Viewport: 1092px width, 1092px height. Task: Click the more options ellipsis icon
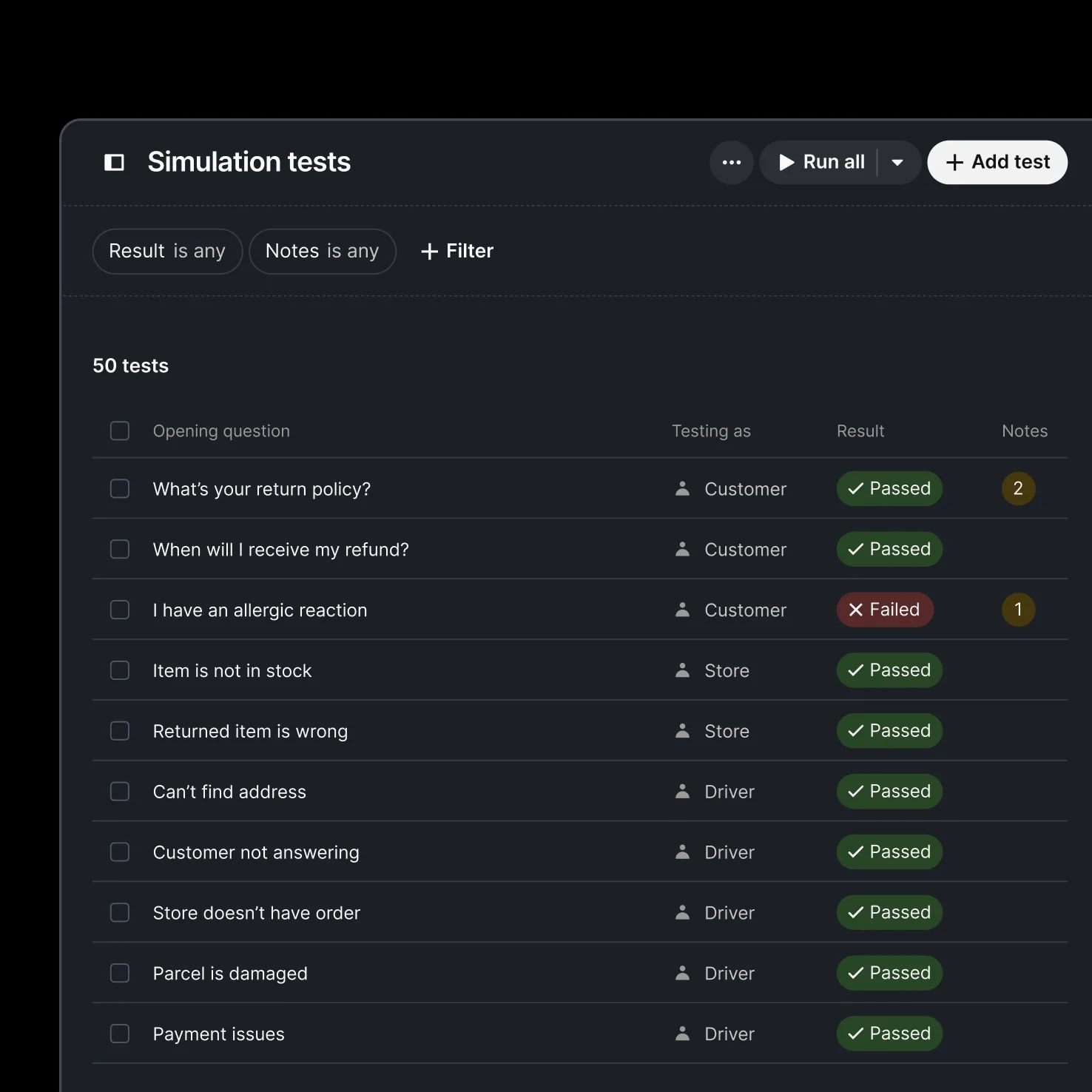click(731, 162)
